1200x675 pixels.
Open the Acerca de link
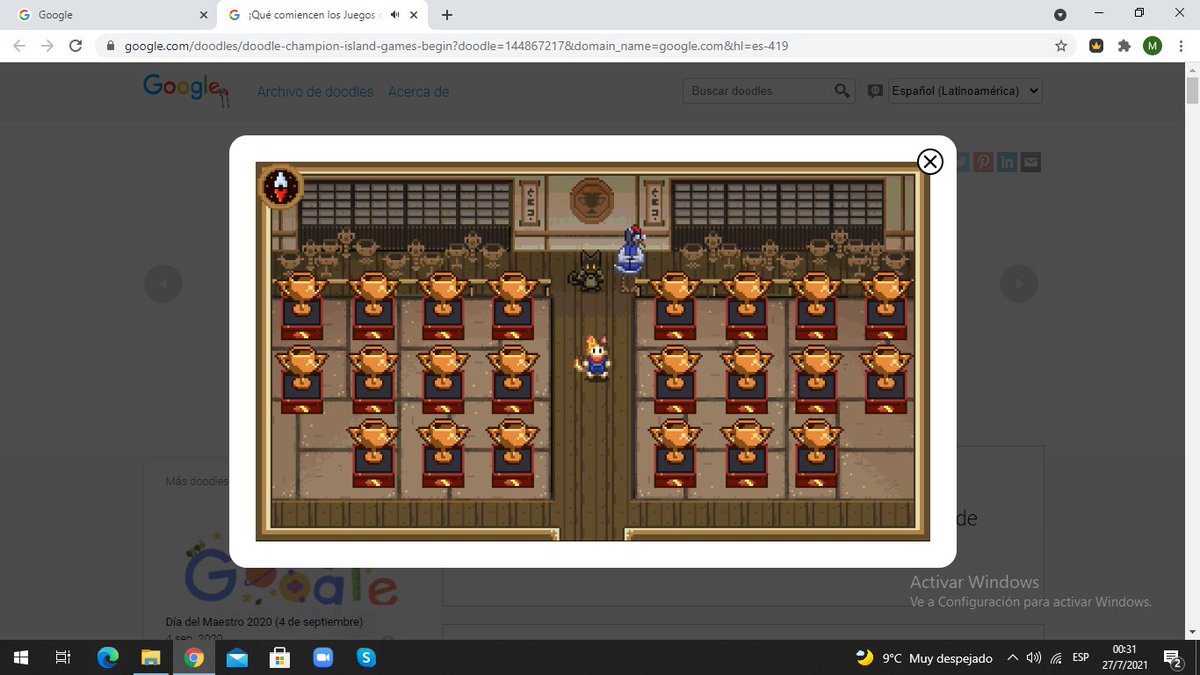[x=418, y=92]
